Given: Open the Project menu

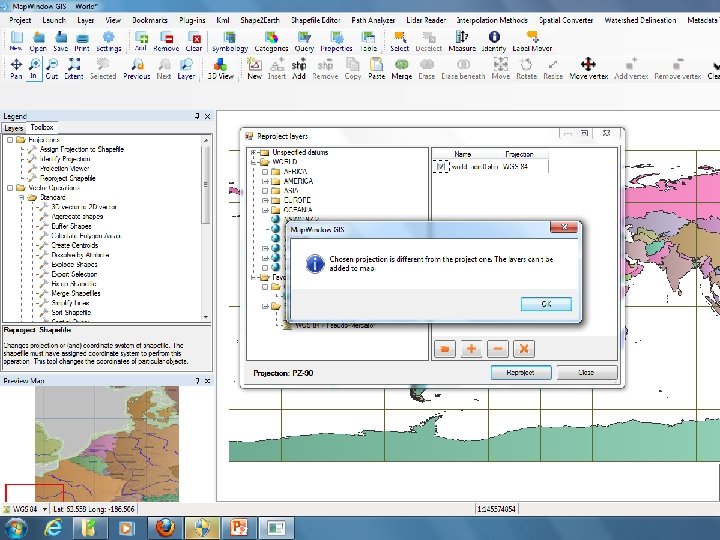Looking at the screenshot, I should point(20,20).
